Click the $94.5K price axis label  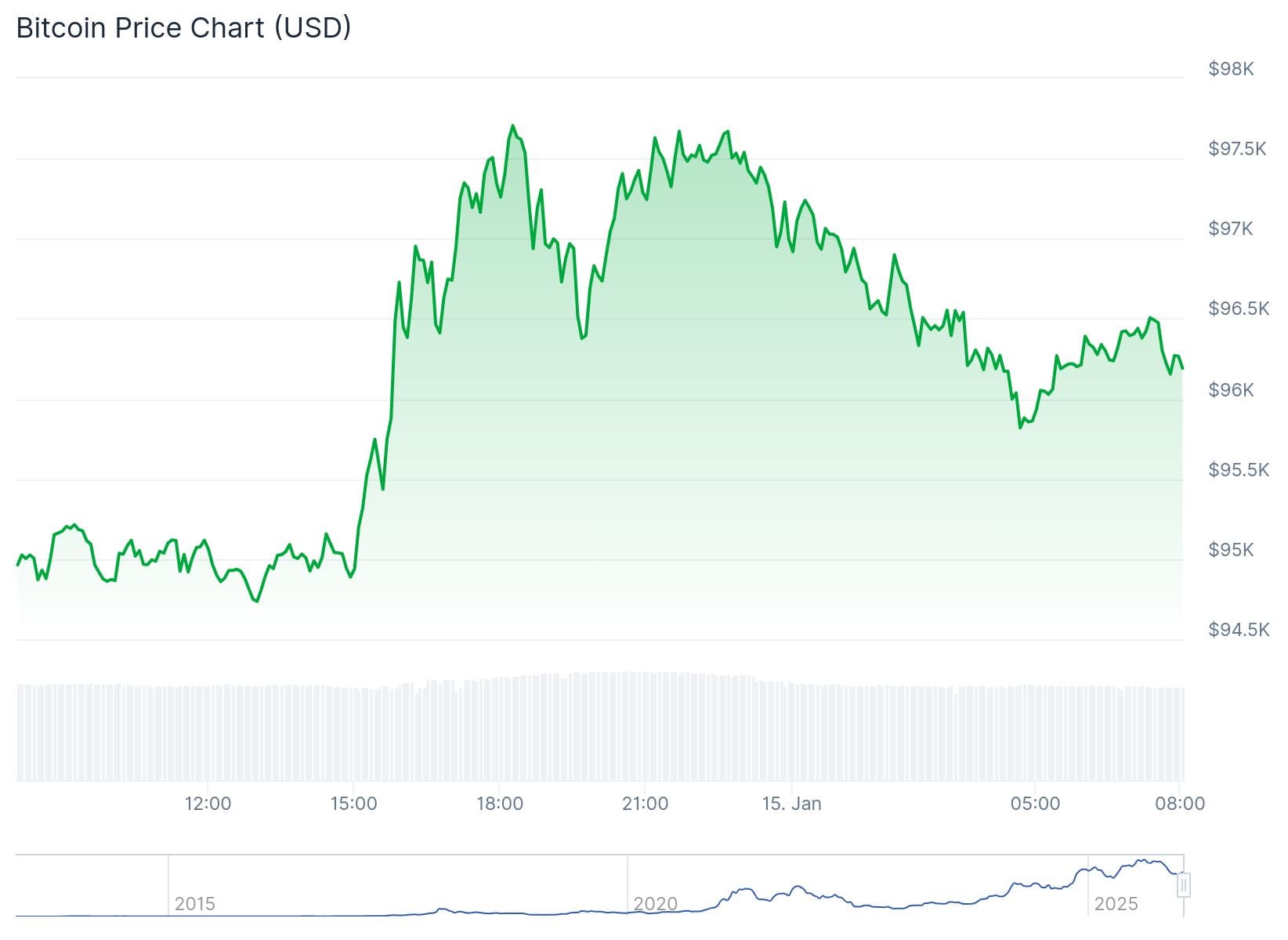click(1238, 630)
